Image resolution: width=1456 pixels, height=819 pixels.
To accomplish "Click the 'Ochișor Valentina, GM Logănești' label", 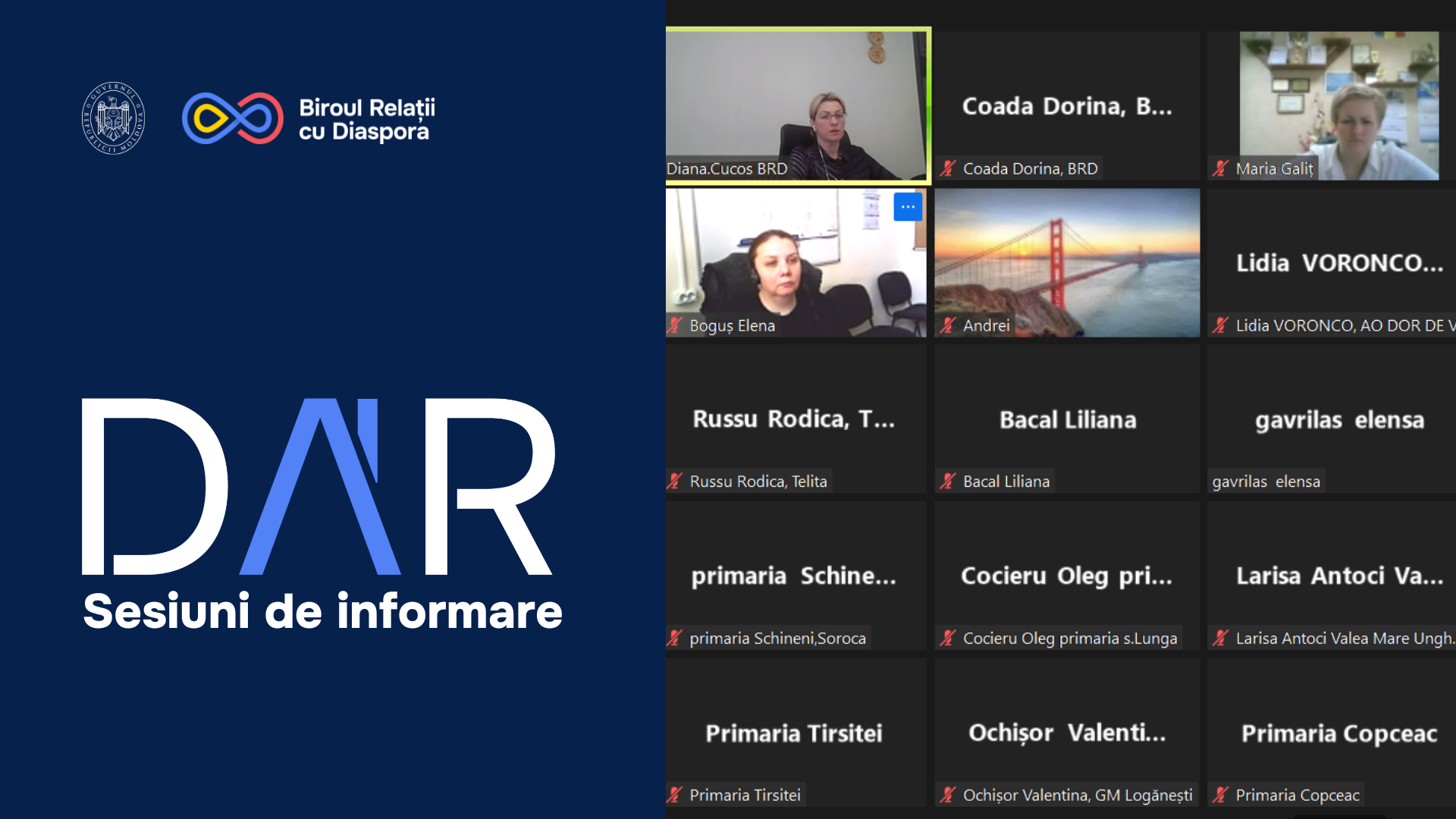I will 1078,795.
